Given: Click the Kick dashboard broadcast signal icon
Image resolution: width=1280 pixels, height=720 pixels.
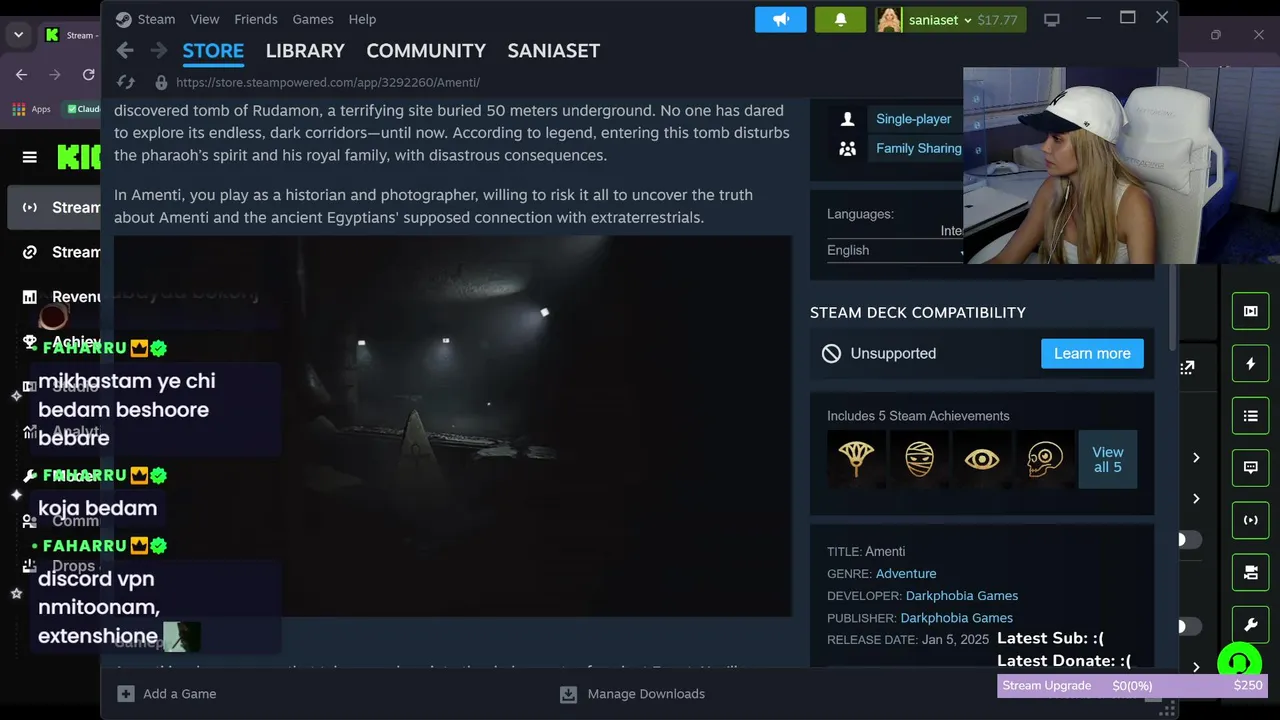Looking at the screenshot, I should 1251,520.
